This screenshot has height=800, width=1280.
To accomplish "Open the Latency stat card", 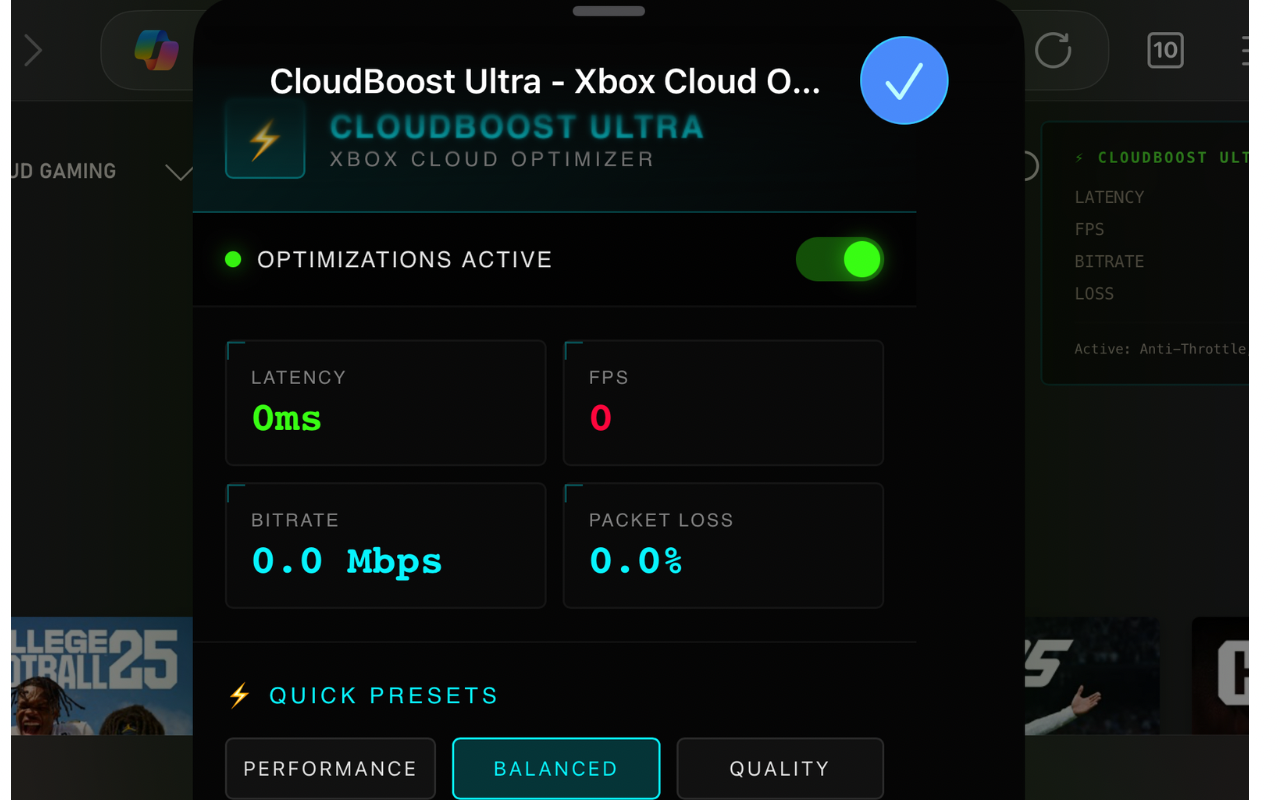I will tap(386, 403).
